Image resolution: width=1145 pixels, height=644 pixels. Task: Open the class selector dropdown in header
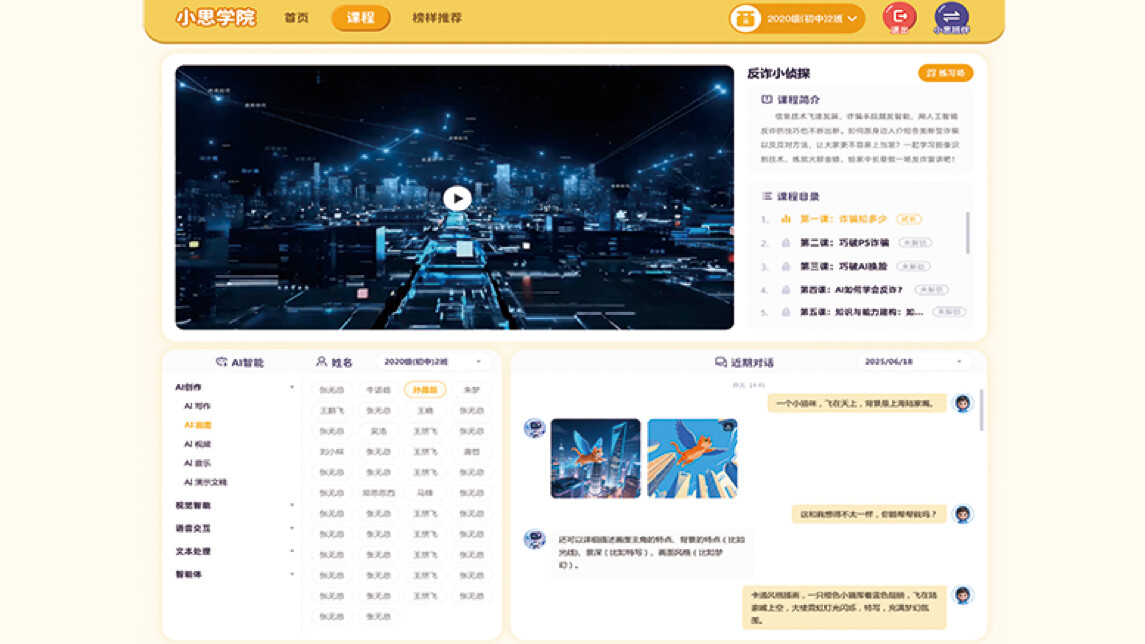pyautogui.click(x=797, y=18)
